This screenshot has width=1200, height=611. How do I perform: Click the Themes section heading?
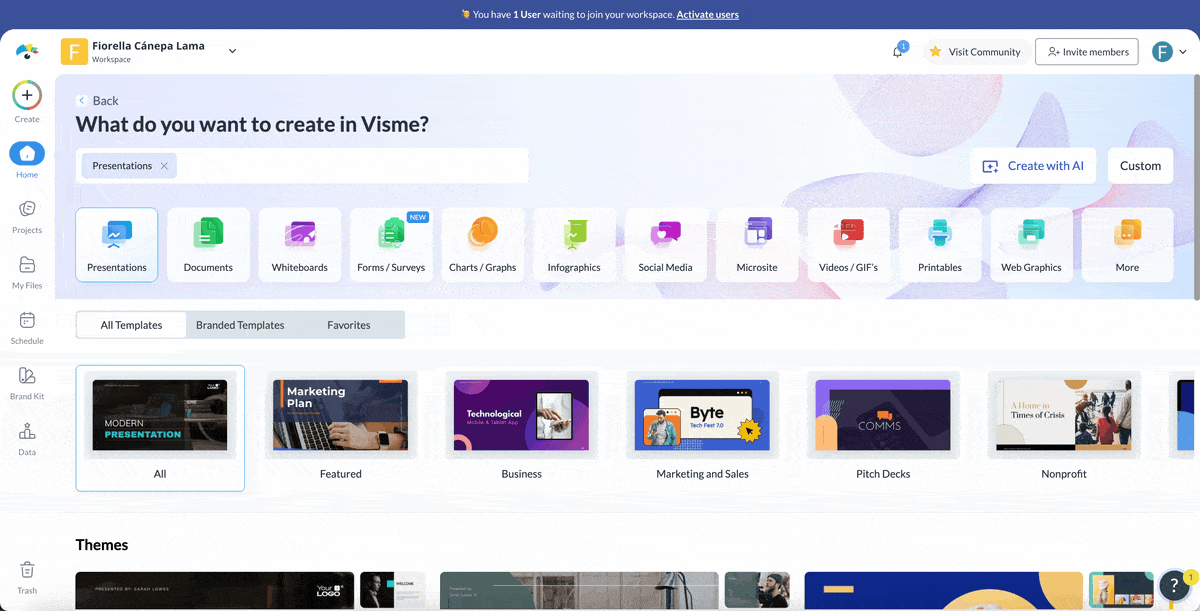pos(102,545)
